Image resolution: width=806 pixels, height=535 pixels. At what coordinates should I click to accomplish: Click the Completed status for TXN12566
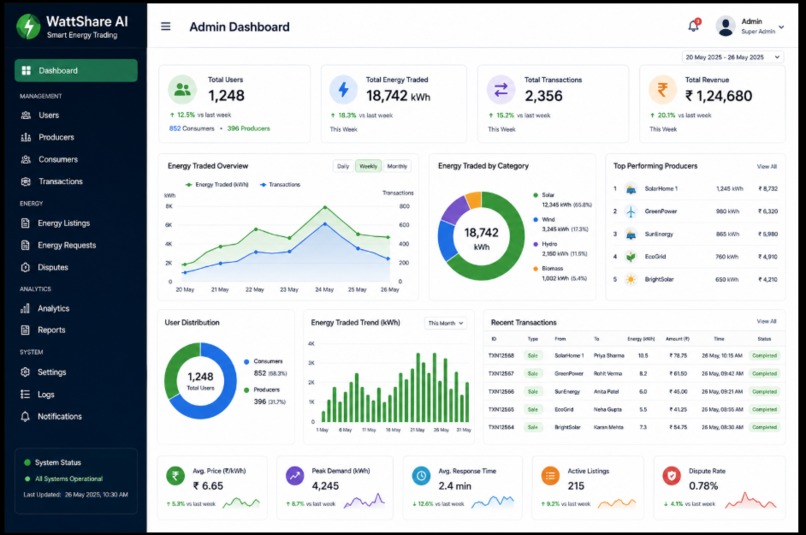coord(764,392)
